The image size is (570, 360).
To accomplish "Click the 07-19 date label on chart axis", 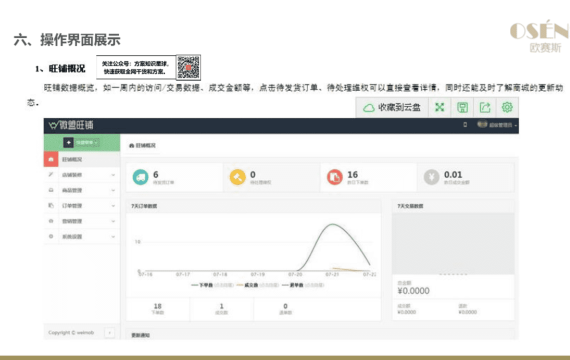I will 258,274.
